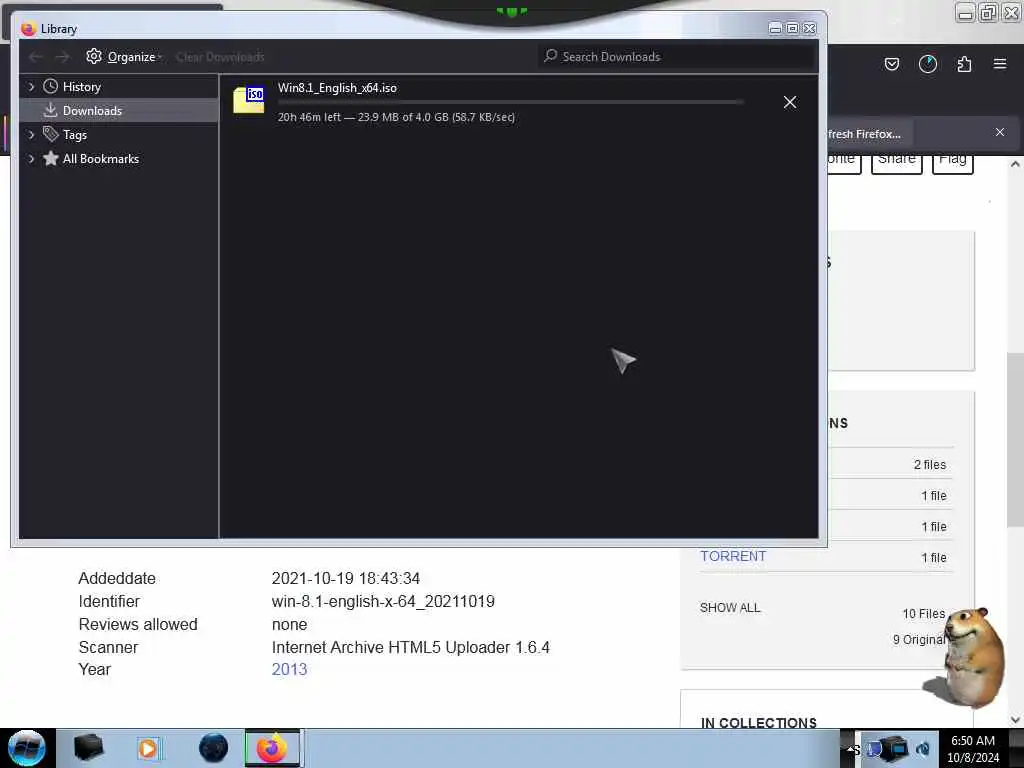Open Firefox extensions puzzle icon

click(x=964, y=64)
